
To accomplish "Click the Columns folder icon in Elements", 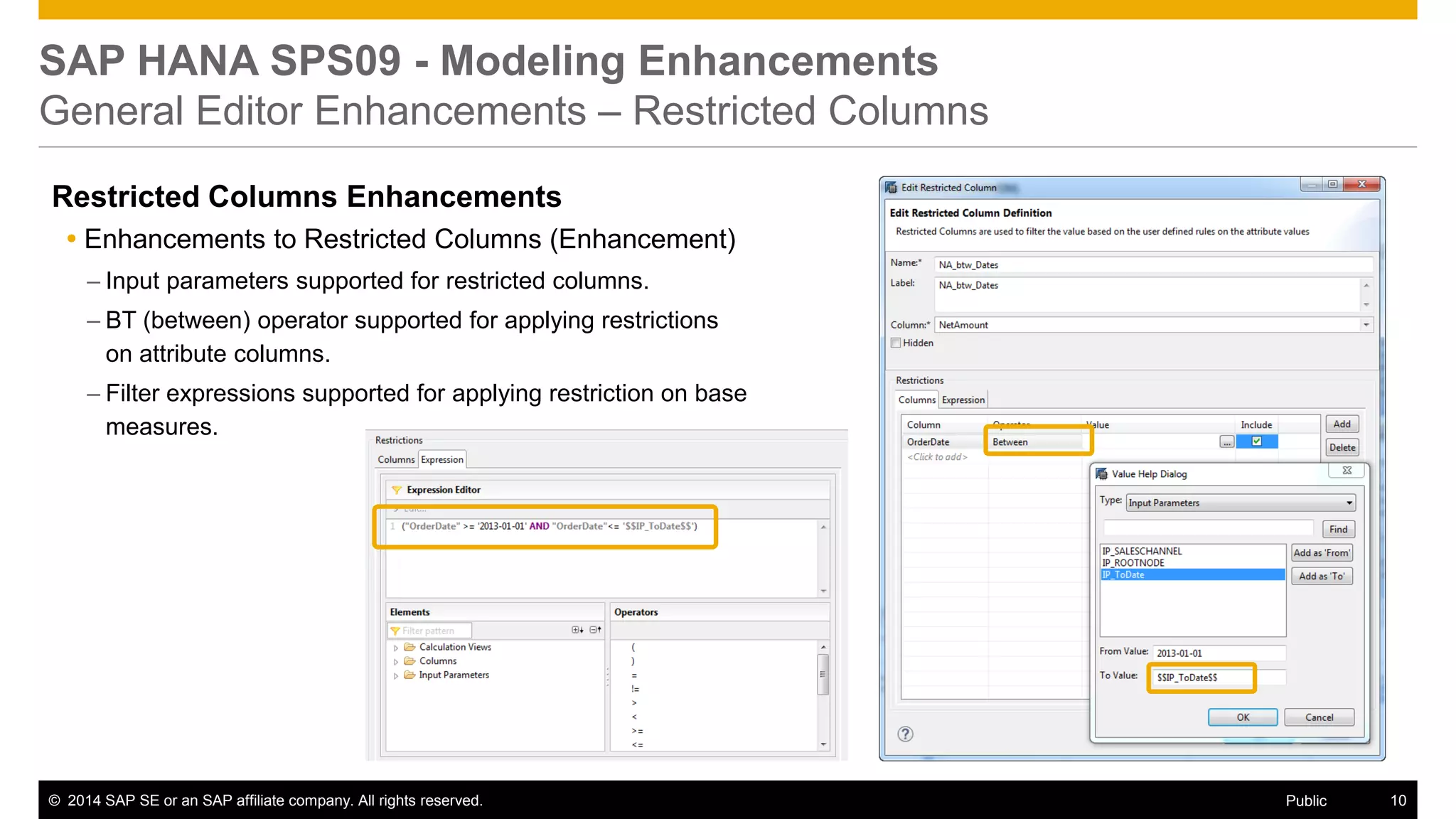I will pos(409,661).
